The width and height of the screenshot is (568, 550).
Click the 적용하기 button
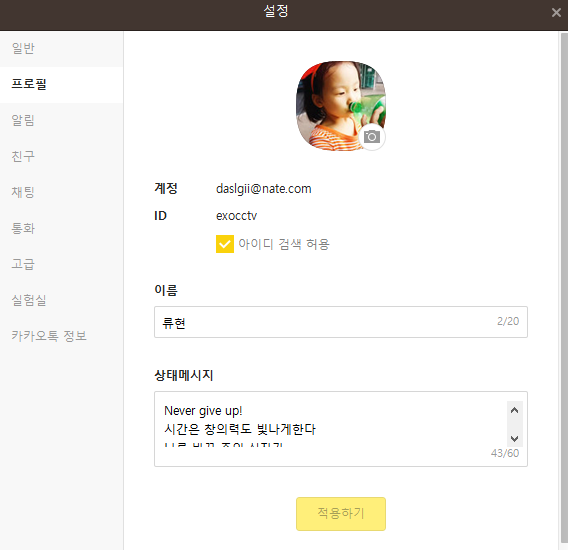point(341,514)
